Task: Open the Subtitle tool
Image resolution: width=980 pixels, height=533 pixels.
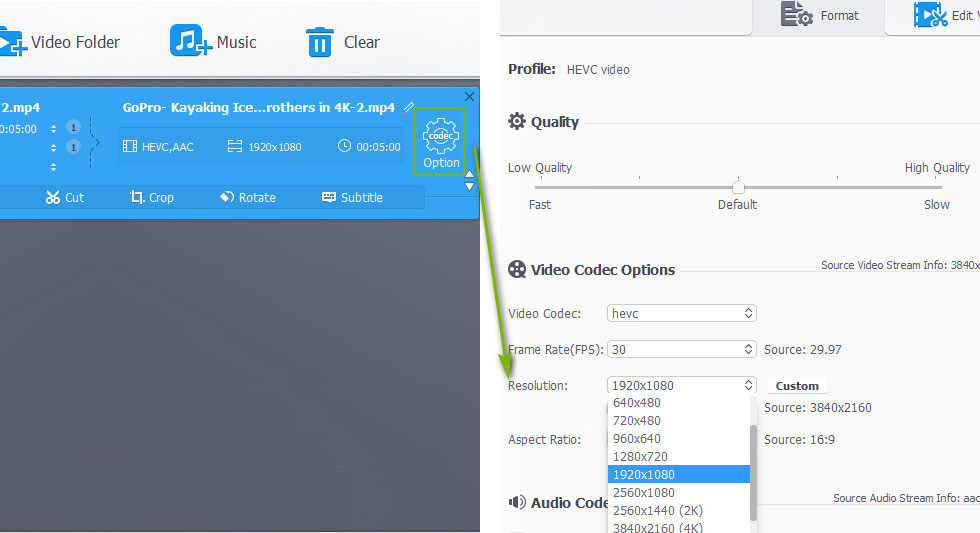Action: point(352,197)
